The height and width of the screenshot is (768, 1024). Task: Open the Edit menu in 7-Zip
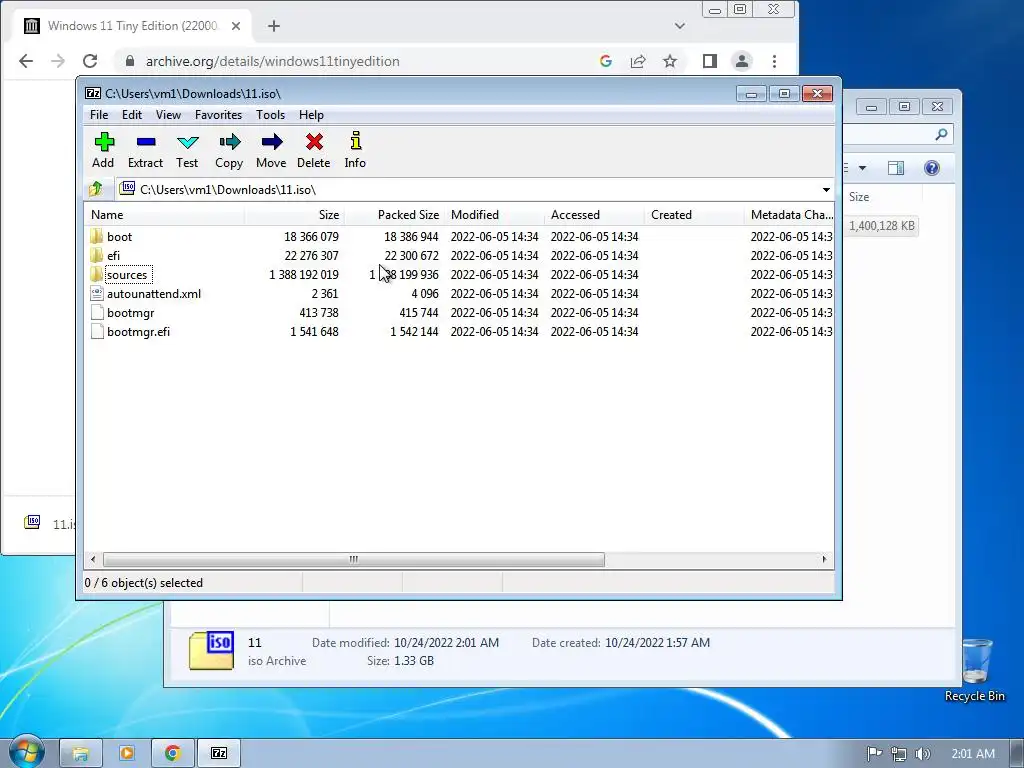click(132, 115)
